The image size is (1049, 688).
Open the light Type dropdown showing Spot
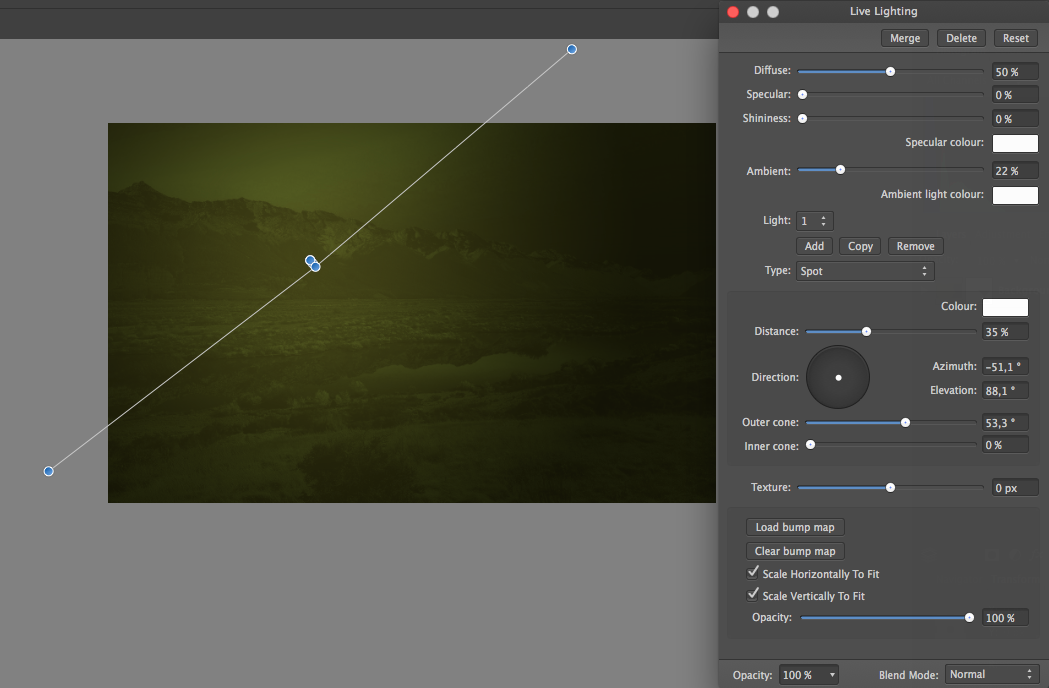tap(864, 270)
